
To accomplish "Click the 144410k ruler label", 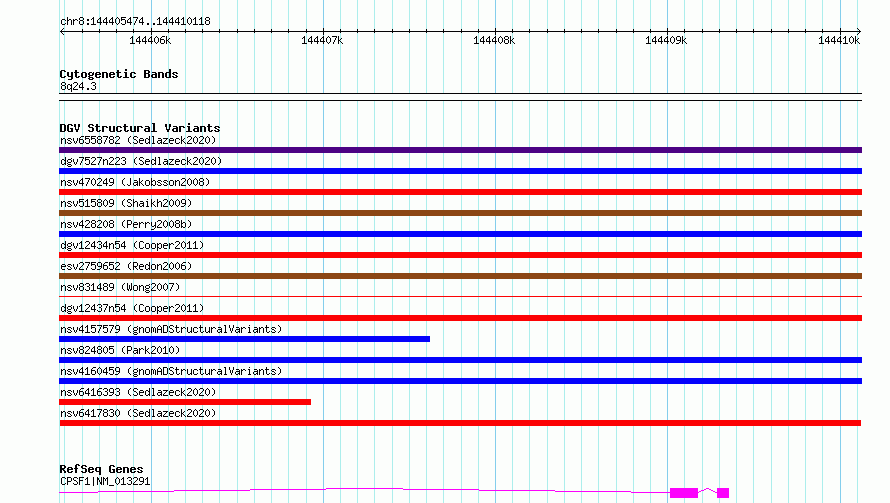I will 839,40.
